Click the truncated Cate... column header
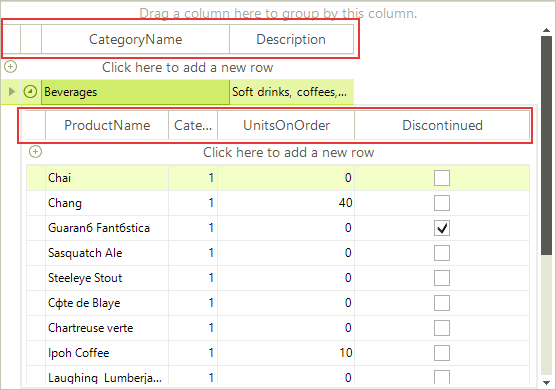Viewport: 556px width, 390px height. click(193, 125)
